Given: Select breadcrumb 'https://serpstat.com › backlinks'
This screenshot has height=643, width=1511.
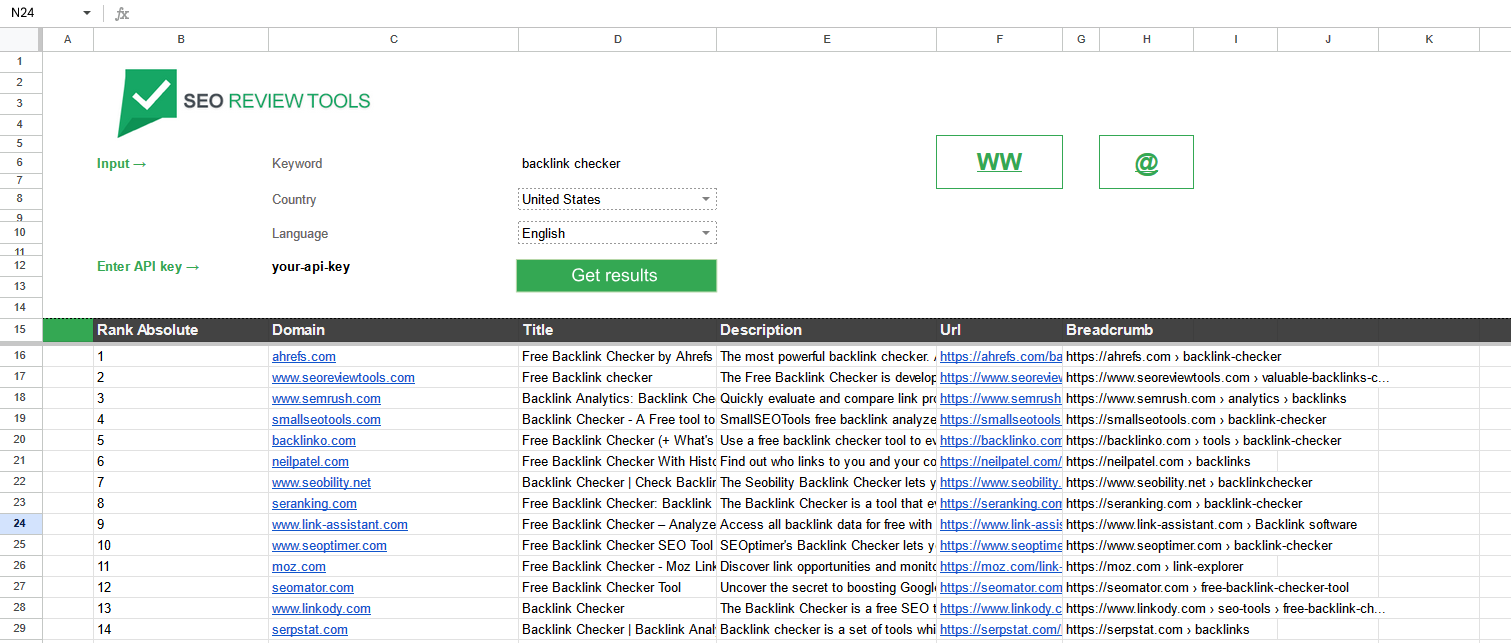Looking at the screenshot, I should [x=1158, y=629].
